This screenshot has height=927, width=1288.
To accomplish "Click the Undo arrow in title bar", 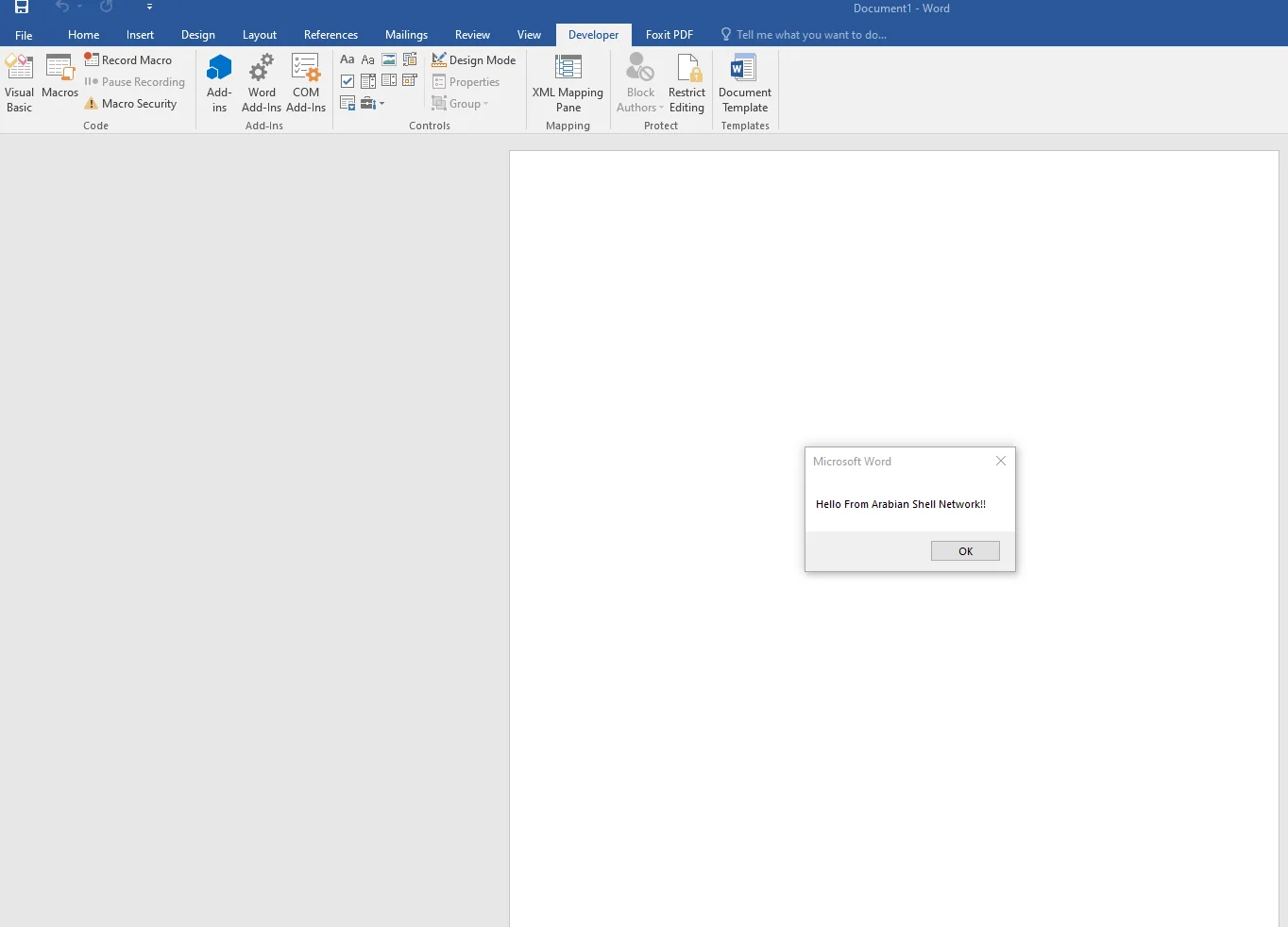I will click(x=62, y=8).
